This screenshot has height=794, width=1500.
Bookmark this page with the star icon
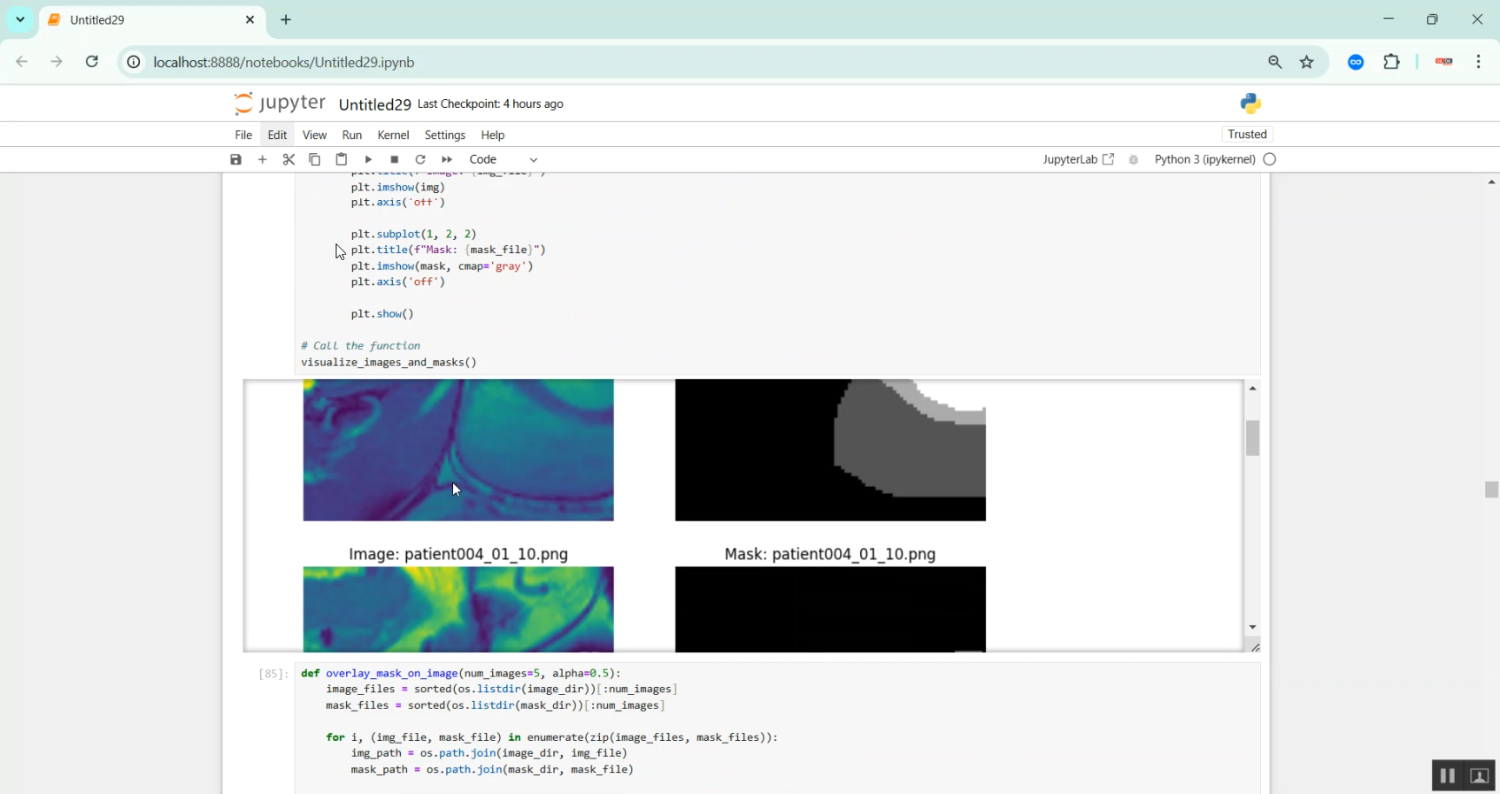(1307, 62)
